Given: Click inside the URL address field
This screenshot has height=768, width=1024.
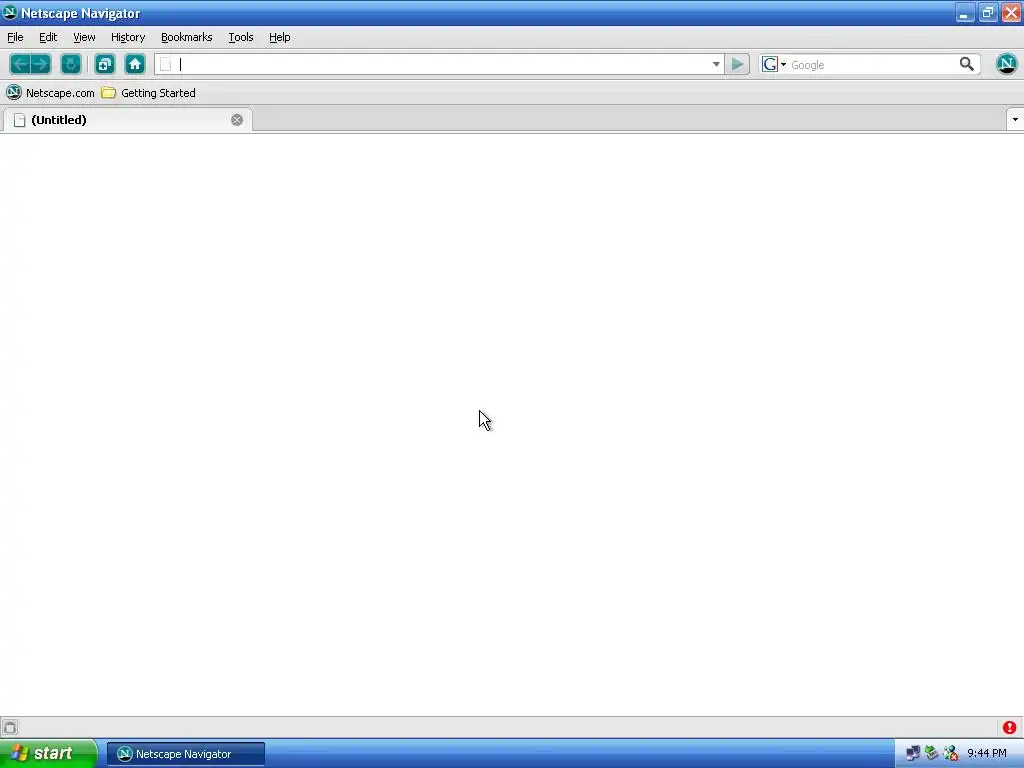Looking at the screenshot, I should [x=442, y=64].
